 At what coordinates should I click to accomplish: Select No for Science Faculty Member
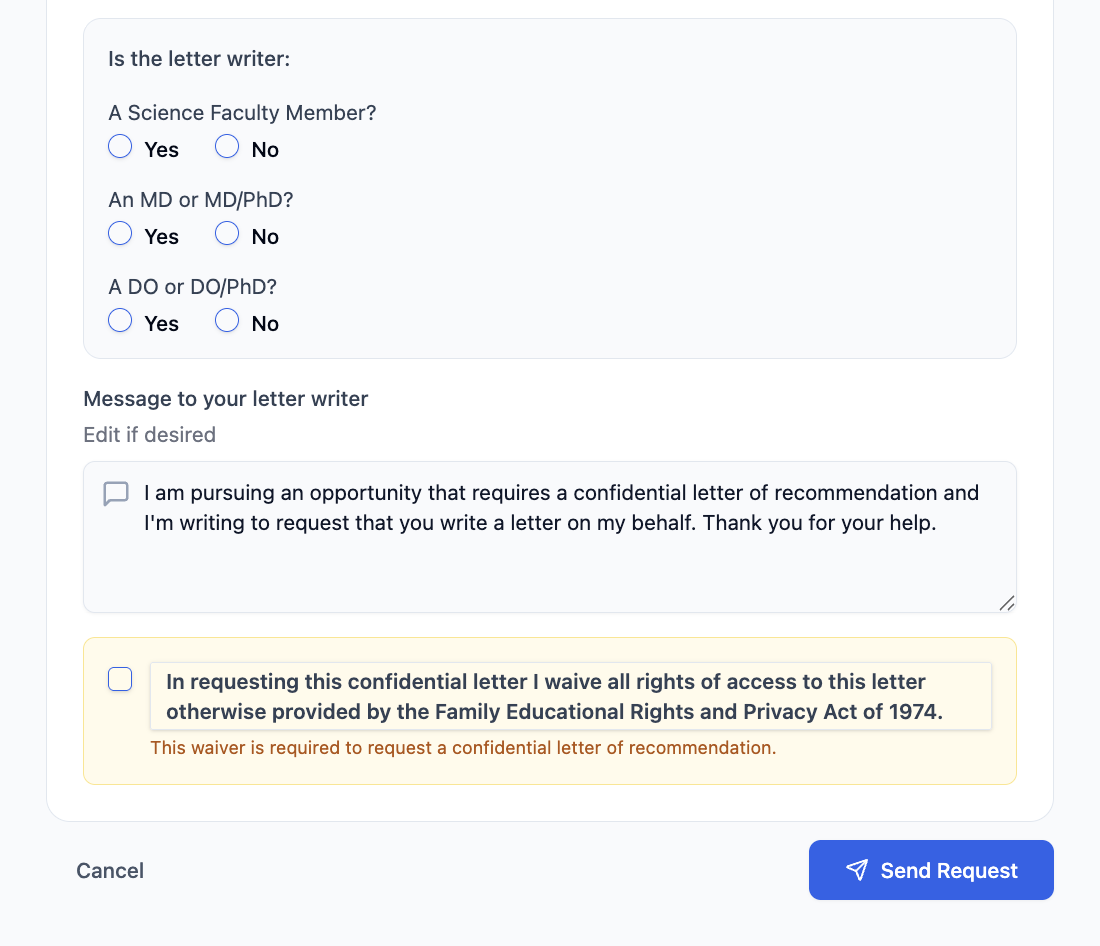click(x=226, y=146)
